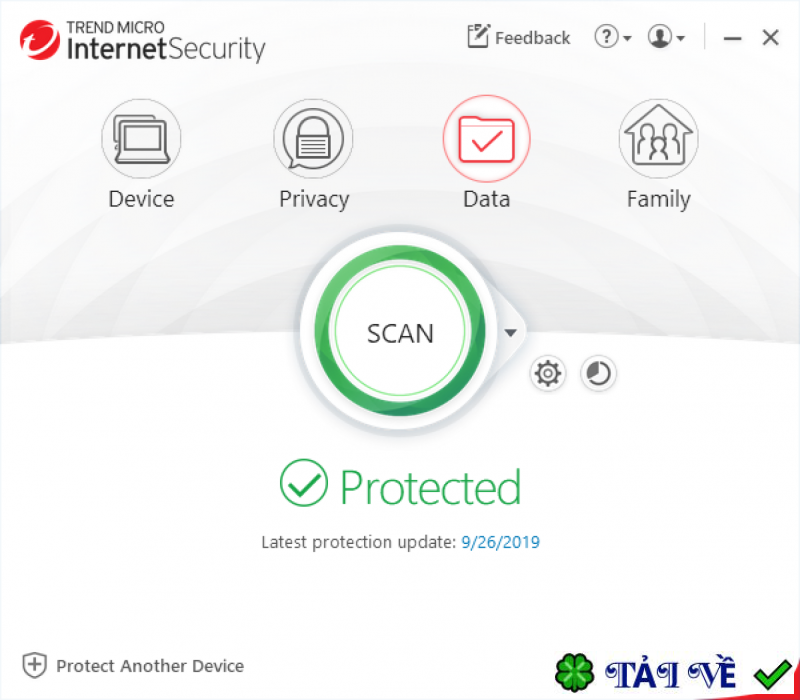Open the Family house icon
The height and width of the screenshot is (700, 800).
pos(658,138)
